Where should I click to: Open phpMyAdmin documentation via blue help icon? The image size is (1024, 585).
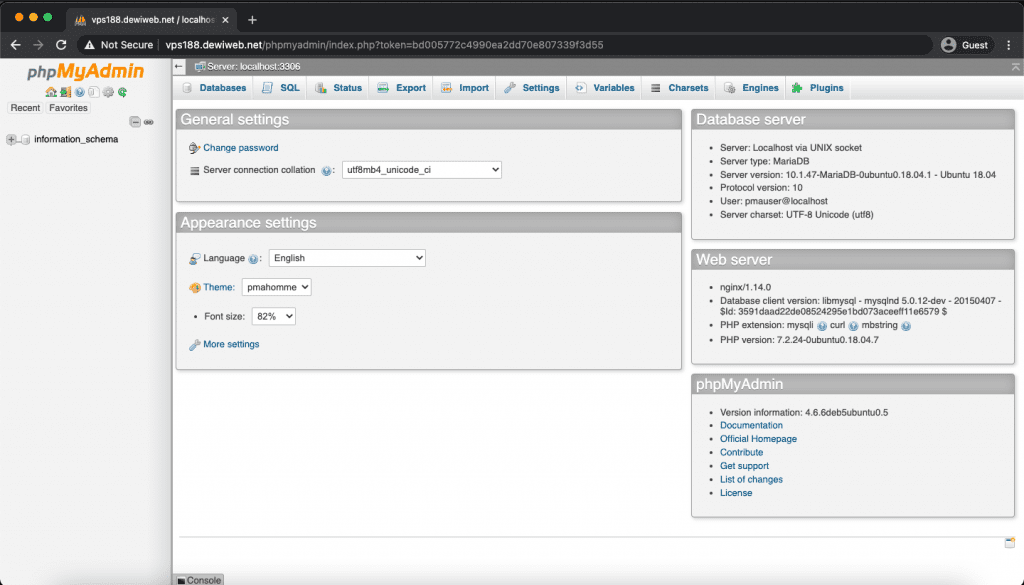79,92
